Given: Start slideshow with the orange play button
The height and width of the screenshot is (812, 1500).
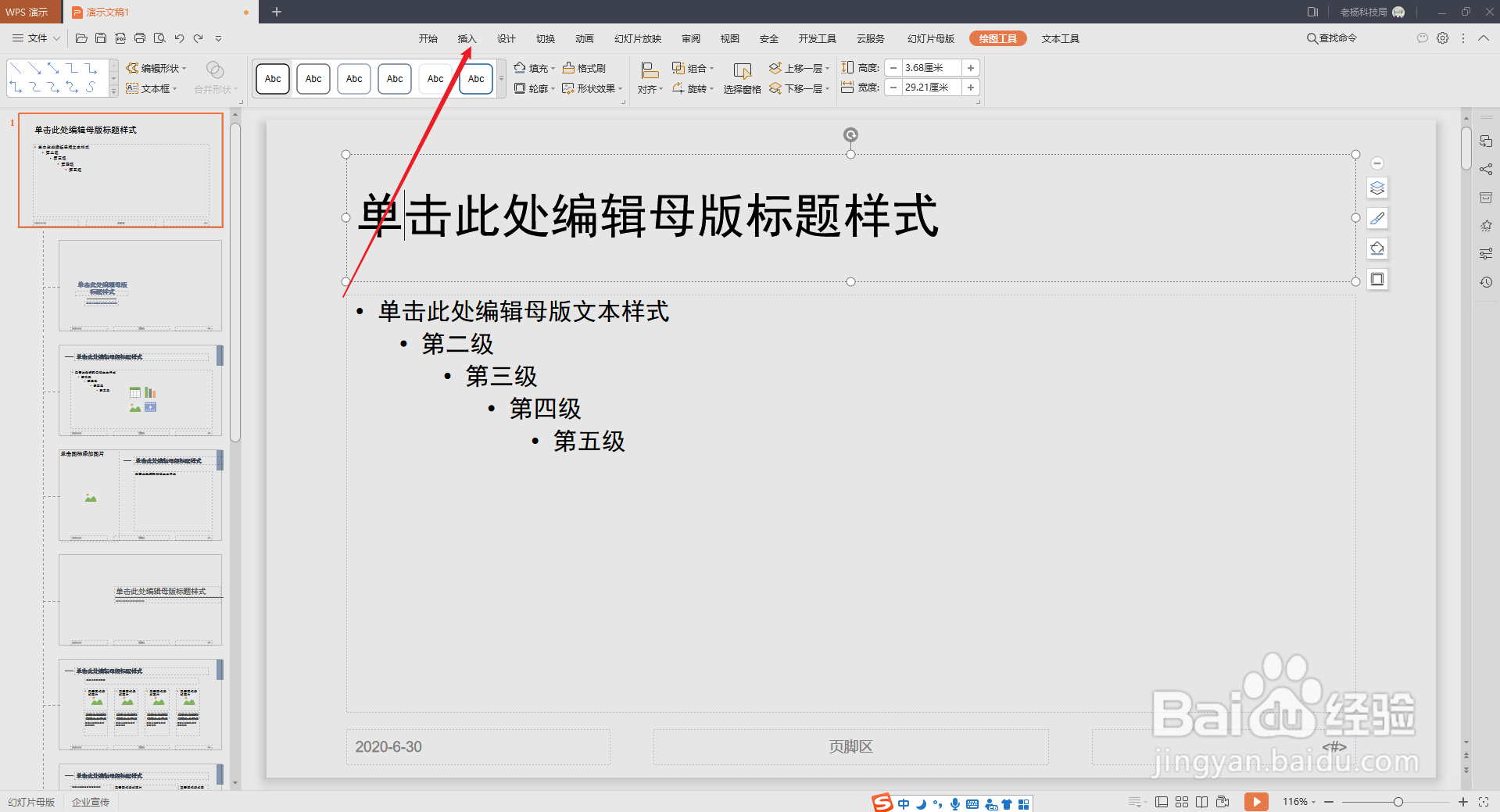Looking at the screenshot, I should [x=1255, y=802].
